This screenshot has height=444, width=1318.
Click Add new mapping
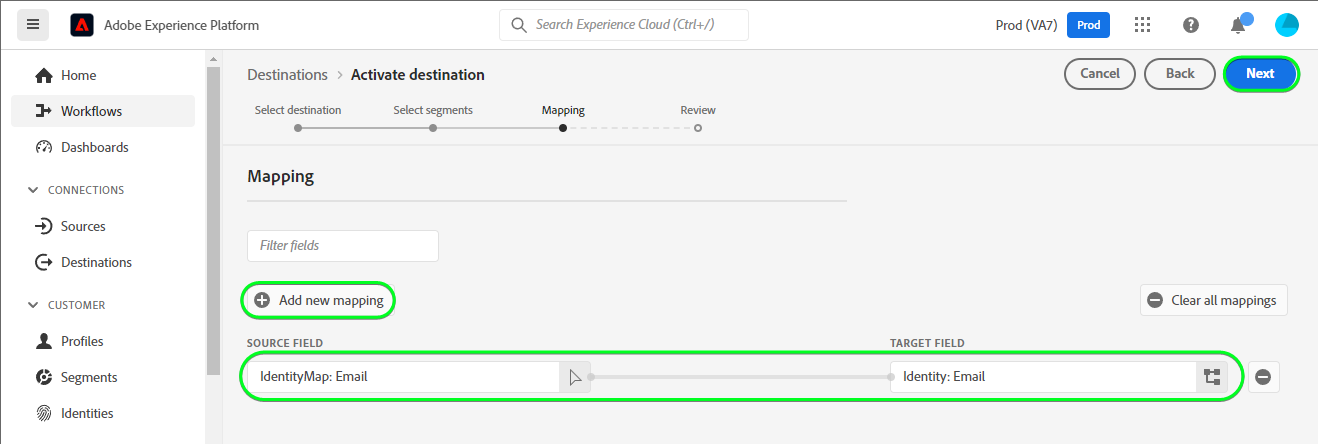coord(319,300)
